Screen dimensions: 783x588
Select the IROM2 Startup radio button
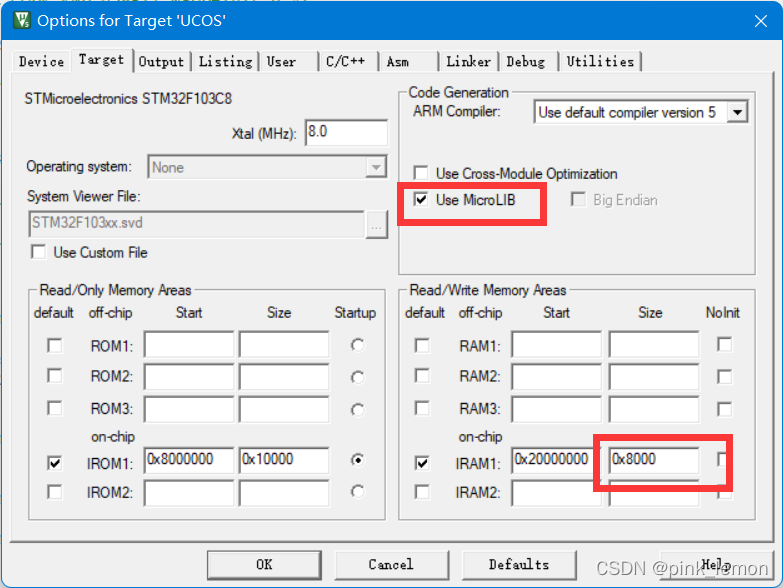pyautogui.click(x=358, y=492)
